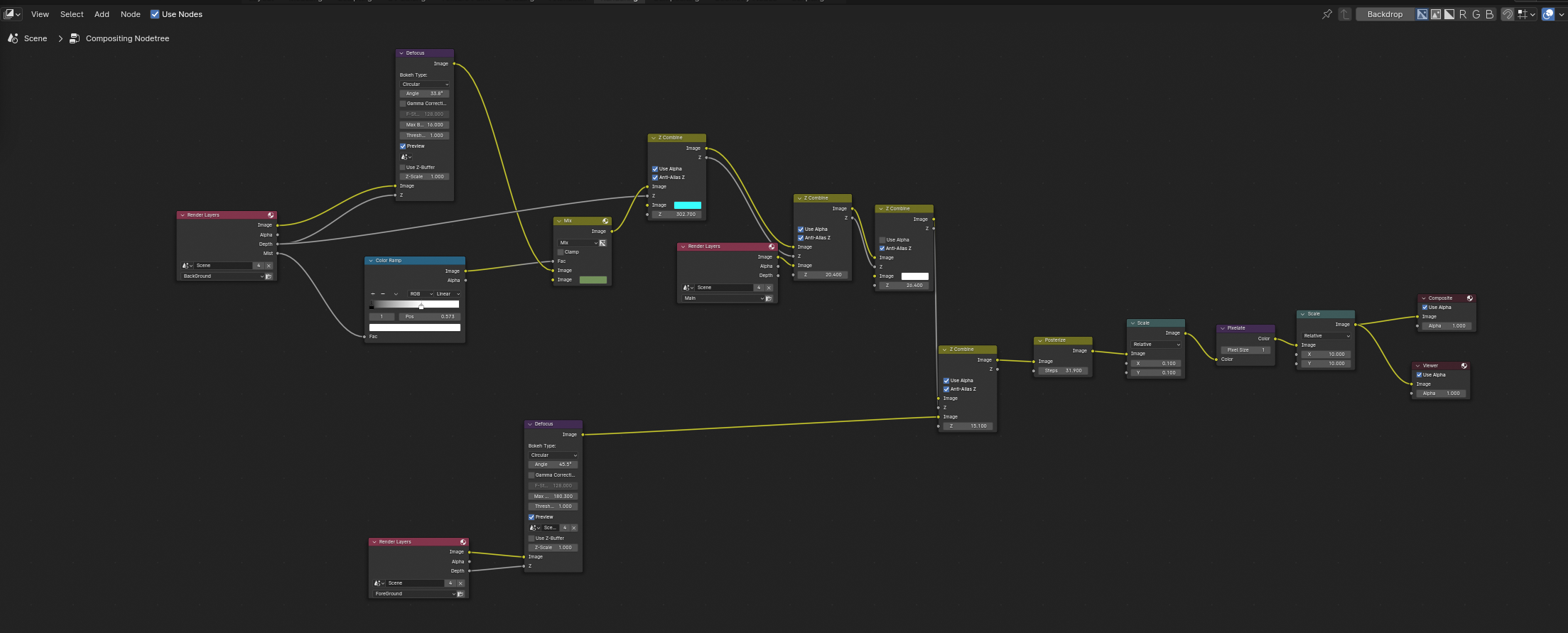The image size is (1568, 633).
Task: Select the Color and Alpha display channel icon
Action: pyautogui.click(x=1422, y=14)
